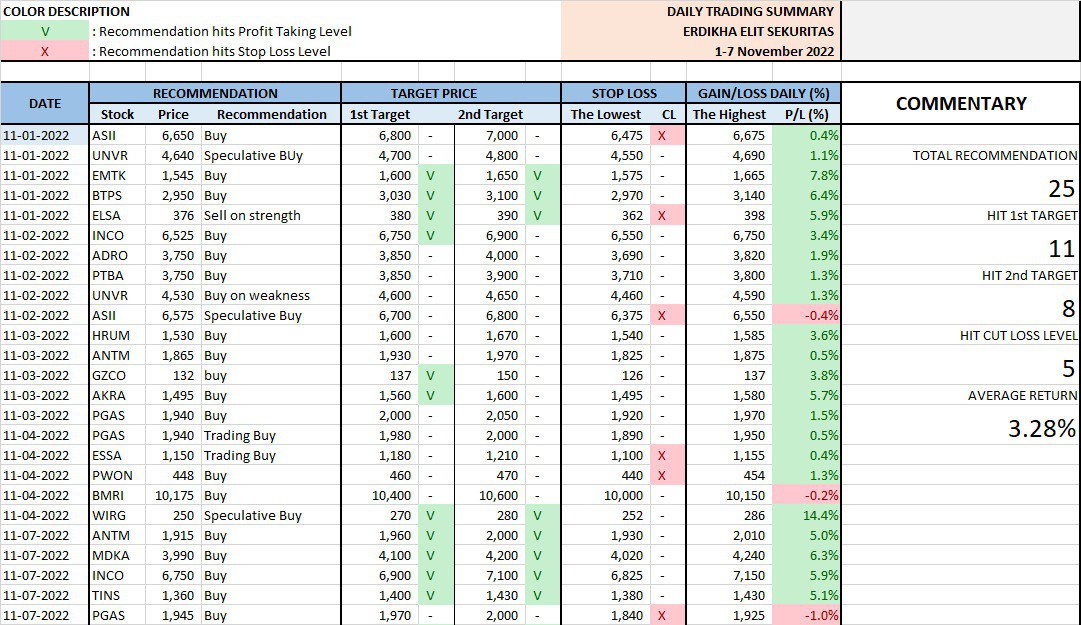This screenshot has width=1081, height=625.
Task: Select the DAILY TRADING SUMMARY title cell
Action: coord(750,11)
